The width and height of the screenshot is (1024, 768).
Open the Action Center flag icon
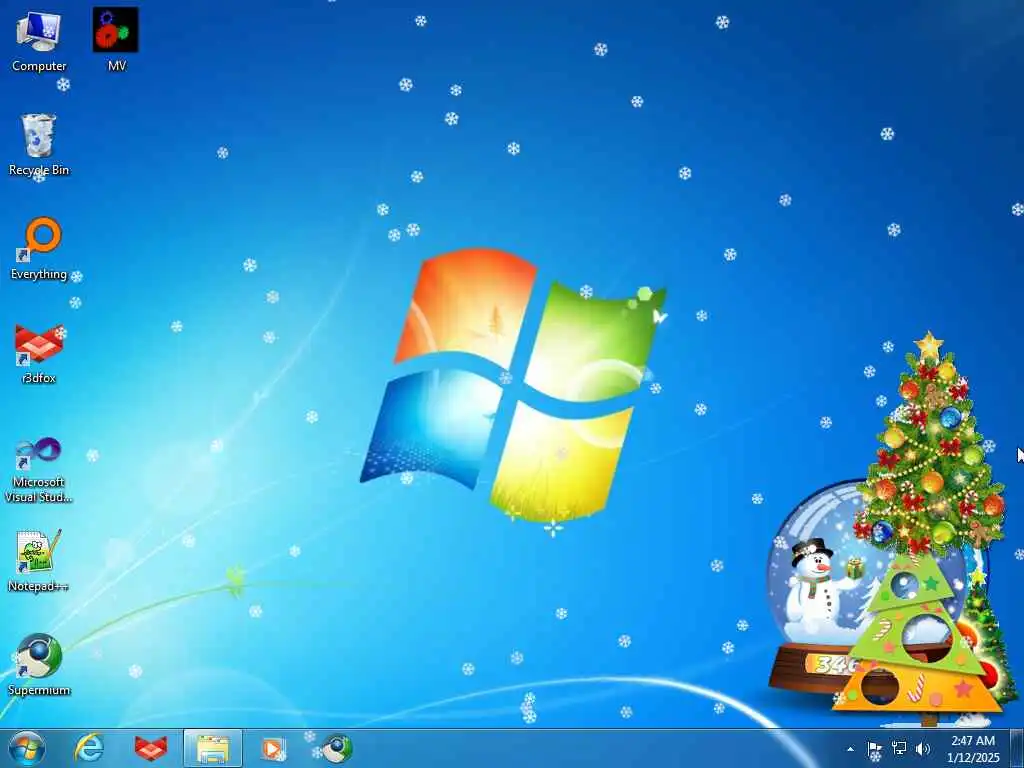pyautogui.click(x=874, y=749)
